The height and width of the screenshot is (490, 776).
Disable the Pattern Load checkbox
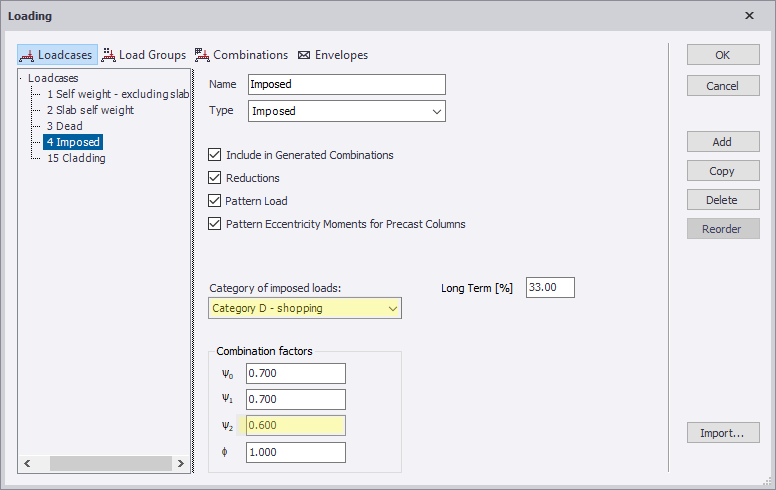pos(214,200)
